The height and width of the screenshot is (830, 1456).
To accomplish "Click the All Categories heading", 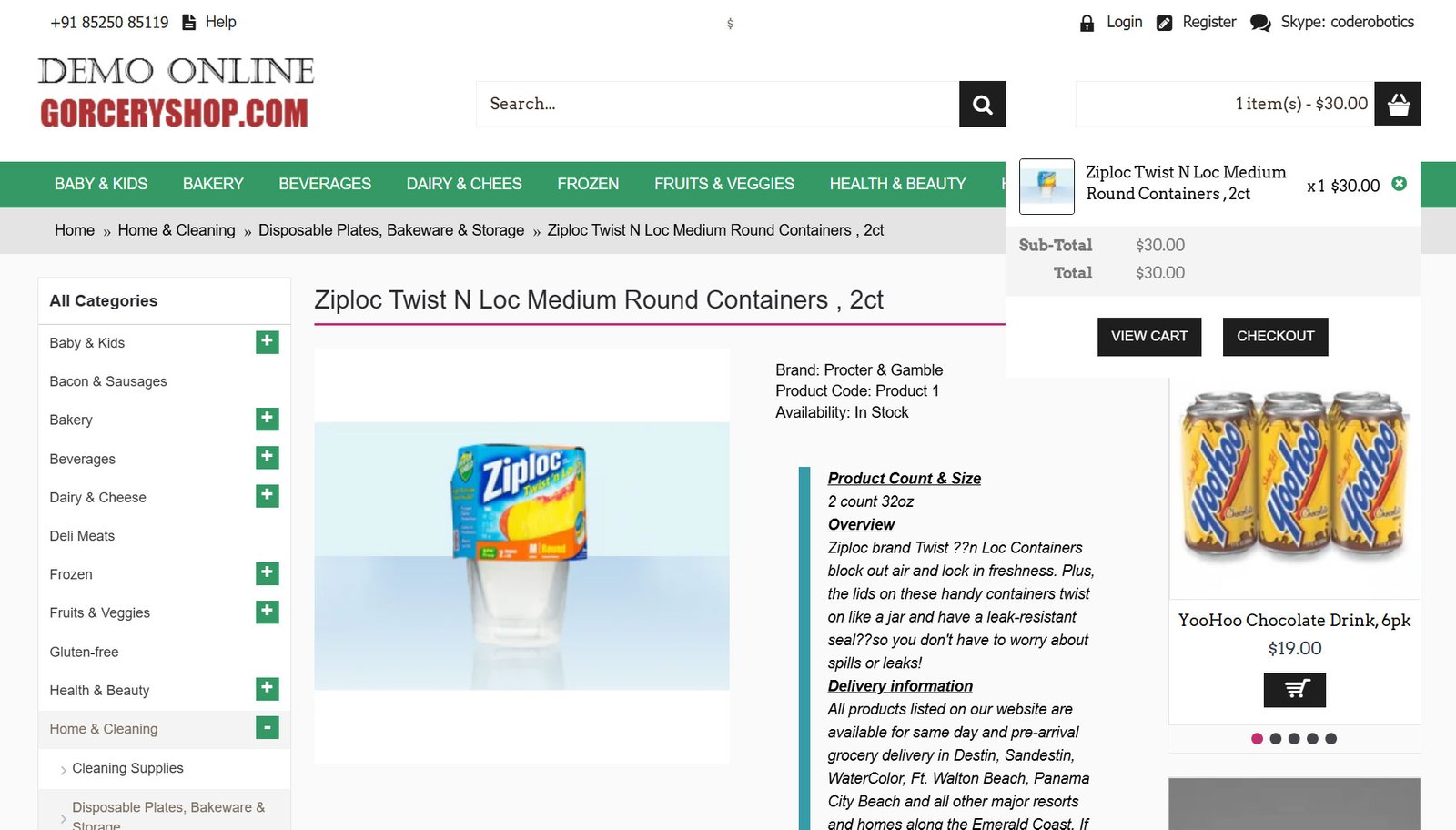I will tap(103, 301).
